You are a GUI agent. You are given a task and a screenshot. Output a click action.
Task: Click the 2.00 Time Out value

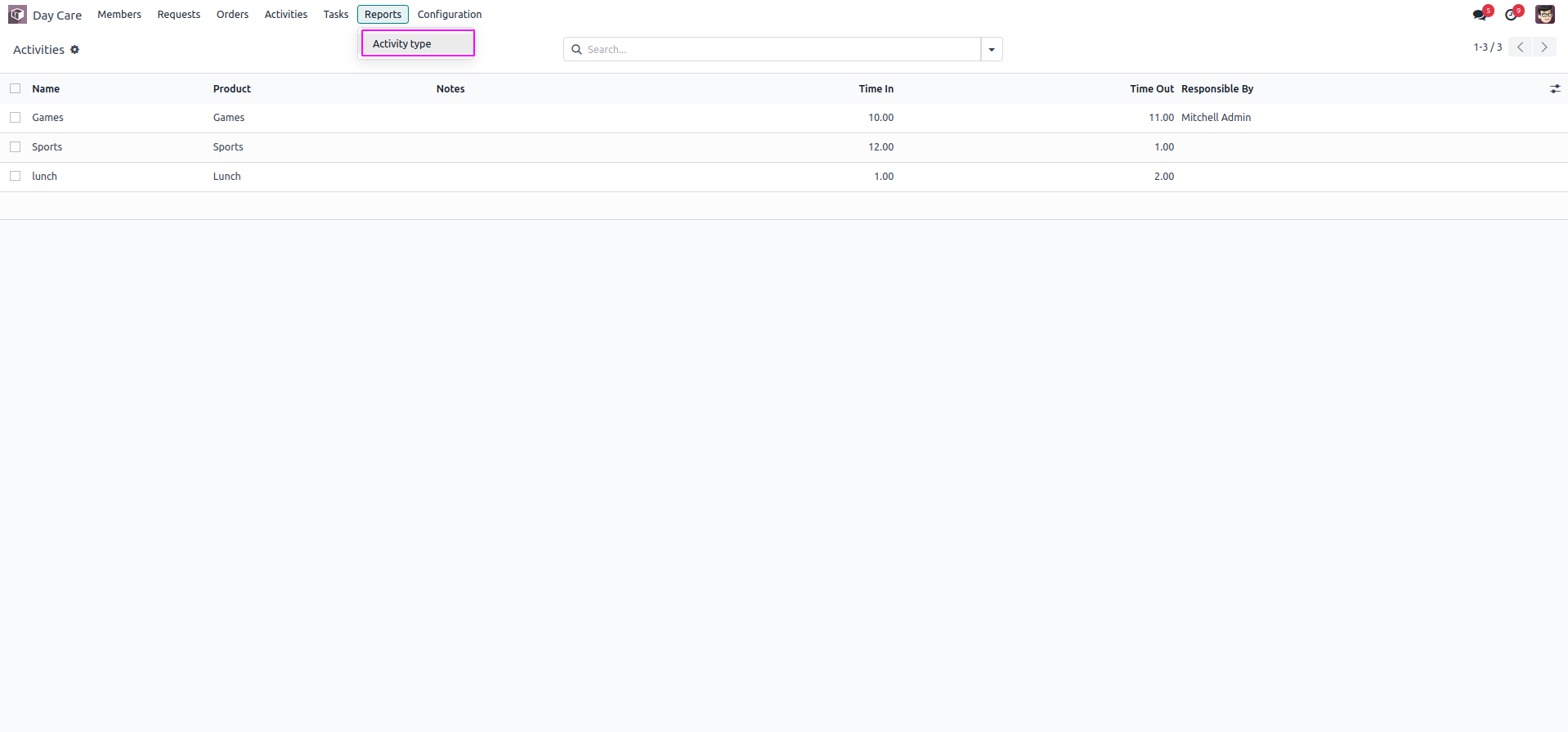click(1164, 177)
